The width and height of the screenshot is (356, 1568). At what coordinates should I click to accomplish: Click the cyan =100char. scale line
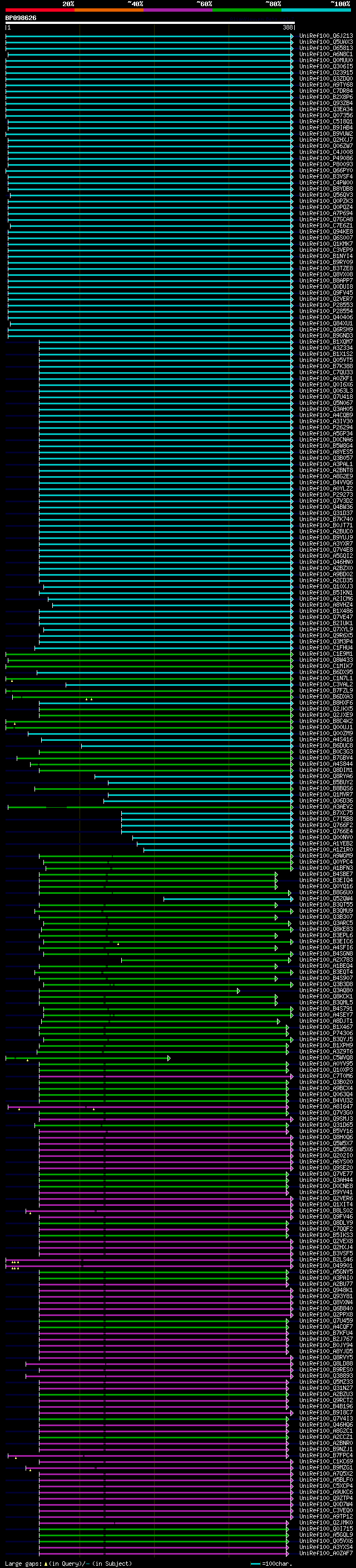(255, 1564)
